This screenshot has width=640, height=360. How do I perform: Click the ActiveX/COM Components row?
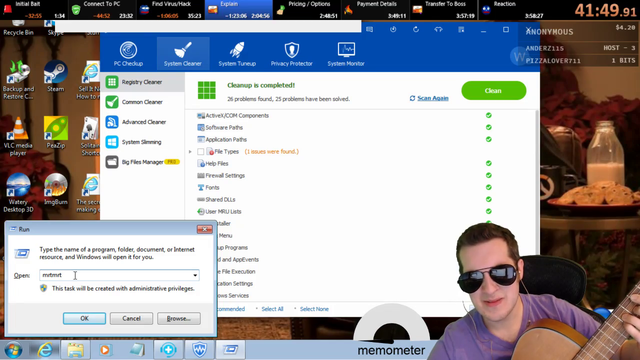(x=361, y=116)
